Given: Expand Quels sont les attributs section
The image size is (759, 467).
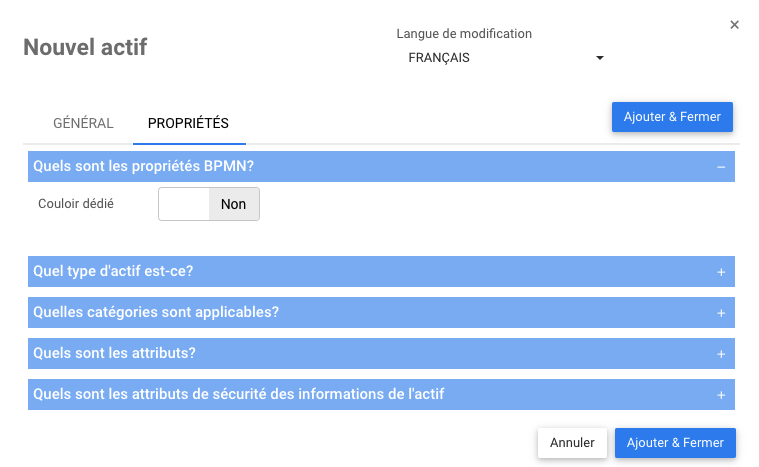Looking at the screenshot, I should [114, 353].
